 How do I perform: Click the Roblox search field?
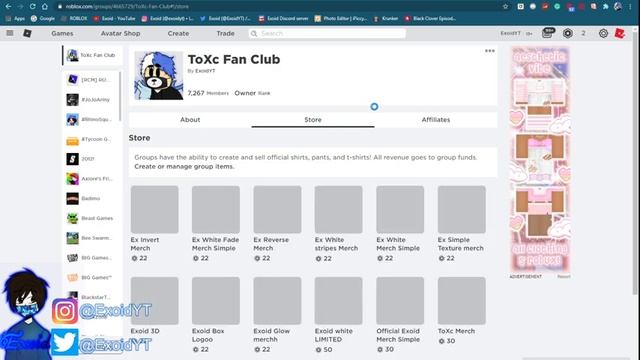click(327, 33)
